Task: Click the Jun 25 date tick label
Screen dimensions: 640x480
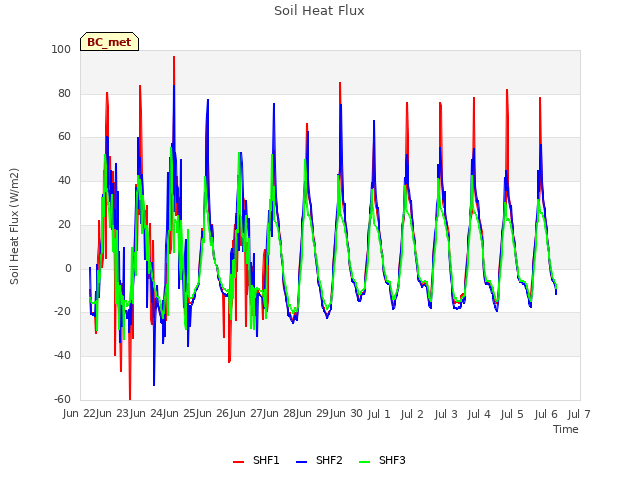Action: pos(179,414)
